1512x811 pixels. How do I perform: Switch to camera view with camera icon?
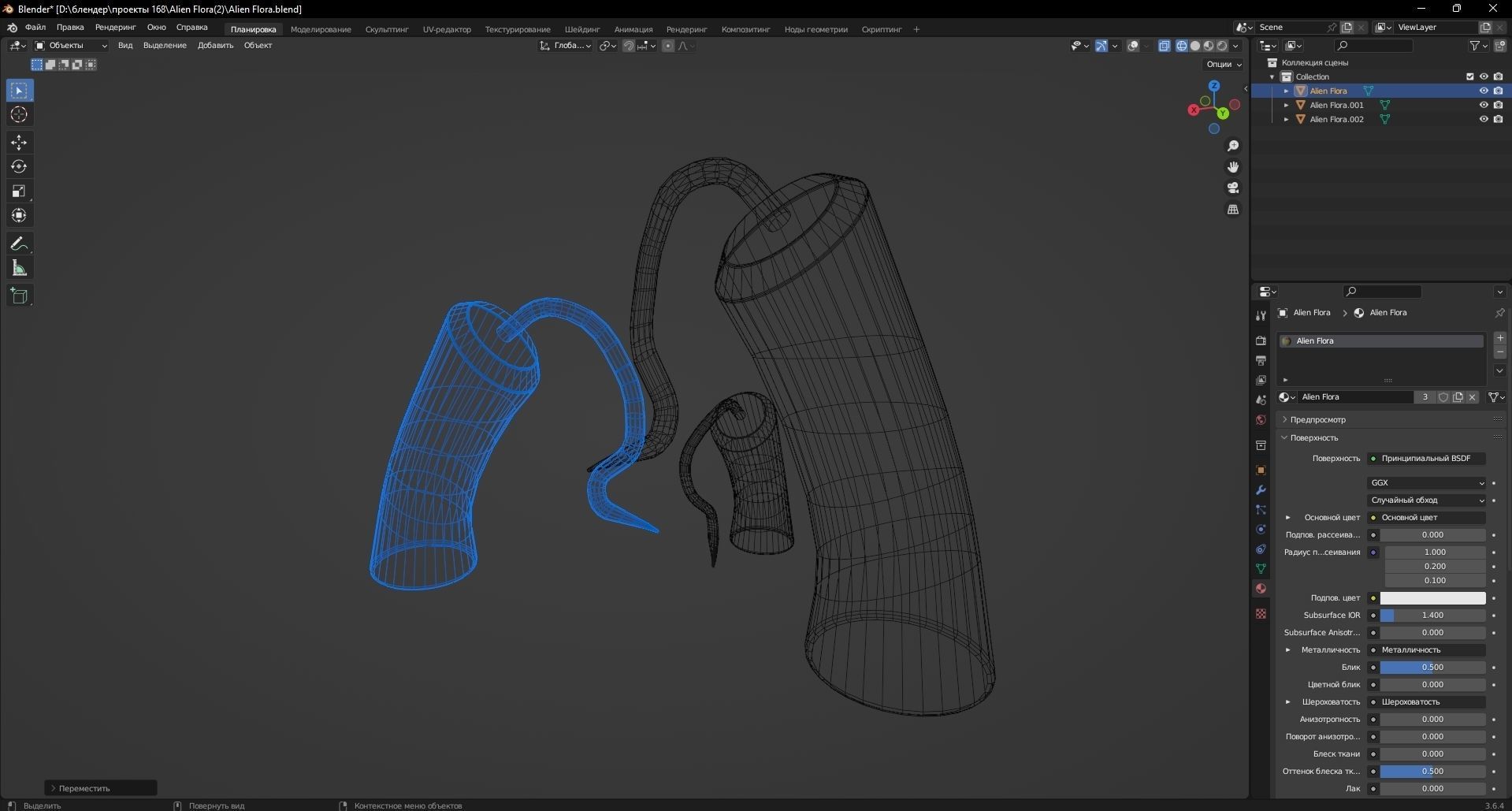(x=1233, y=188)
